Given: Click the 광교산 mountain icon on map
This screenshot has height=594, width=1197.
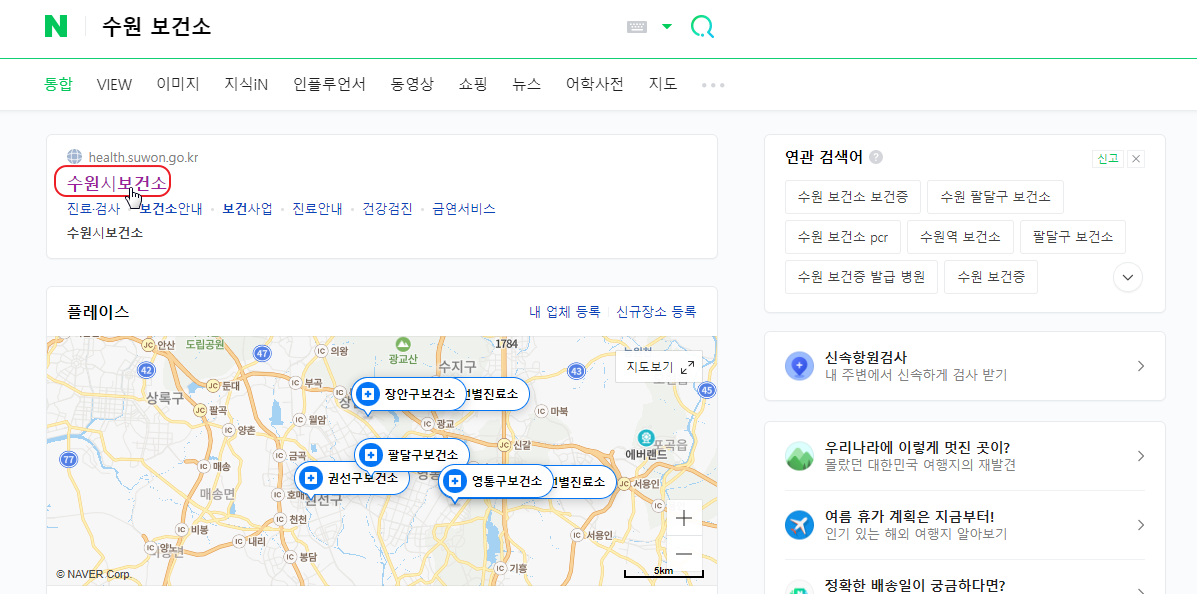Looking at the screenshot, I should coord(402,344).
